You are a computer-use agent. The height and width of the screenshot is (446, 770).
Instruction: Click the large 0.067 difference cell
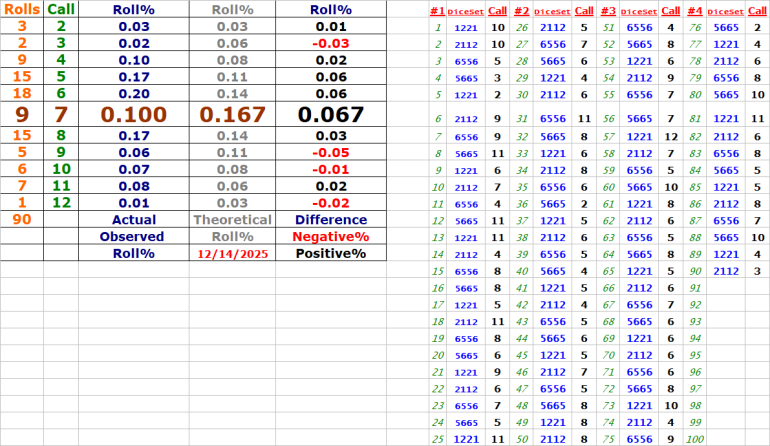click(329, 114)
